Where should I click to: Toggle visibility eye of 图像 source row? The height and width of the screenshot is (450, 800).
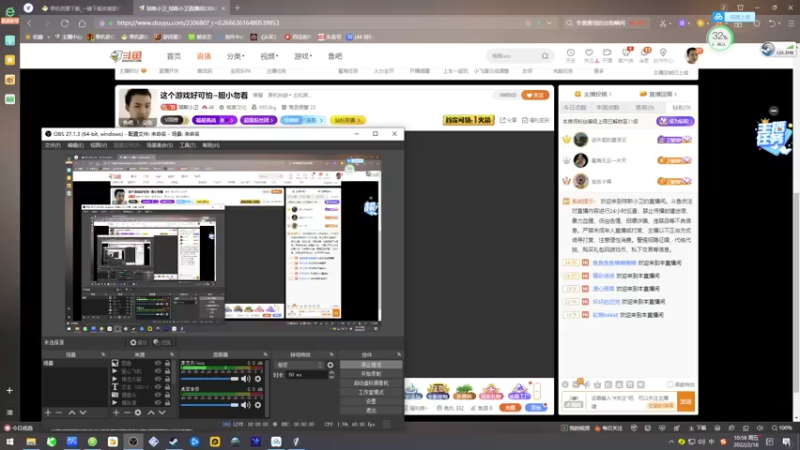click(158, 363)
